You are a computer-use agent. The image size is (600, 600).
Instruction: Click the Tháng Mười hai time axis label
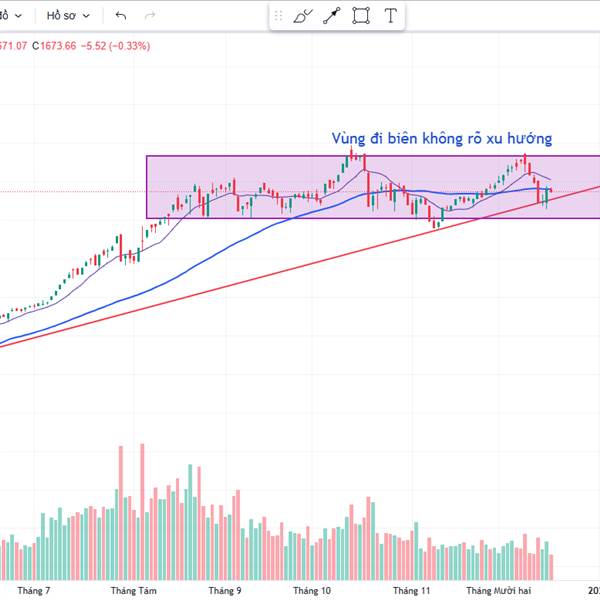pyautogui.click(x=500, y=591)
